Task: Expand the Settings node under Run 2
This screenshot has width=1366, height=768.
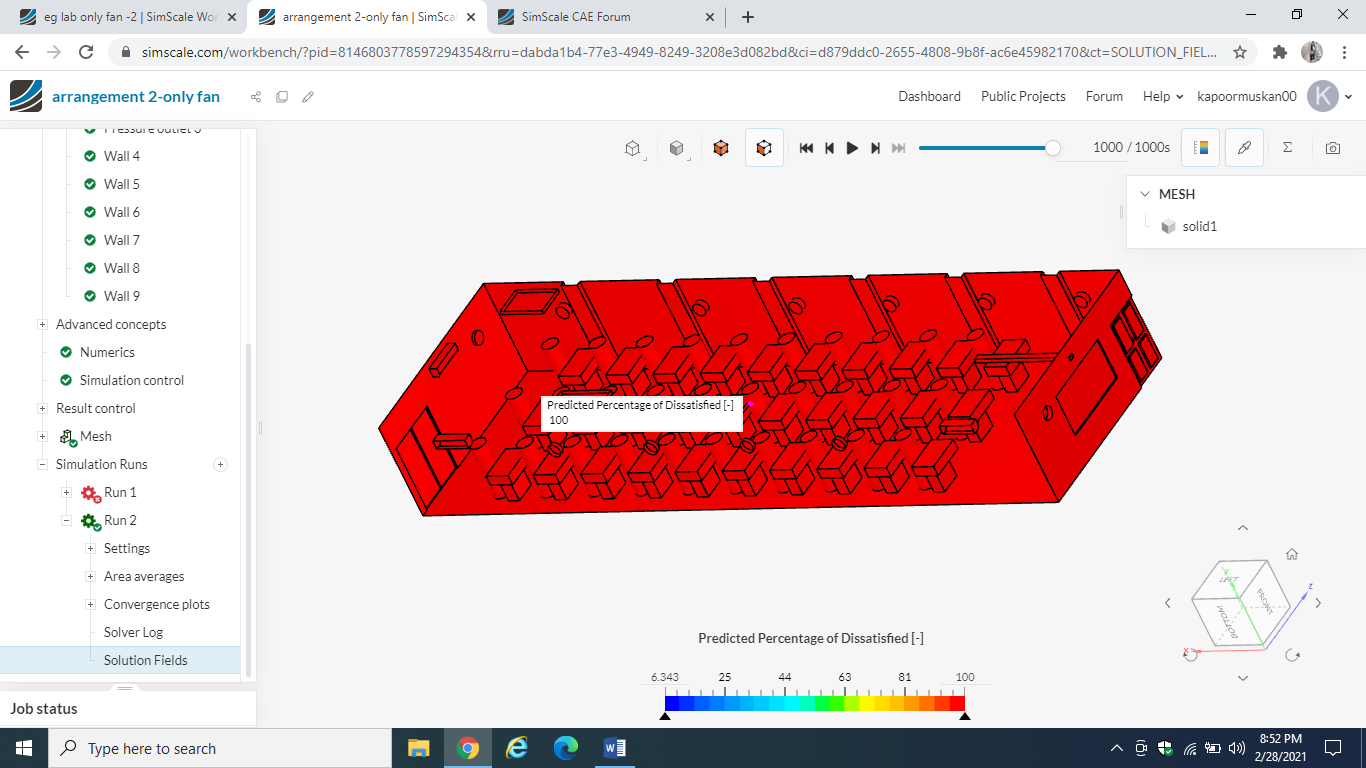Action: click(x=90, y=548)
